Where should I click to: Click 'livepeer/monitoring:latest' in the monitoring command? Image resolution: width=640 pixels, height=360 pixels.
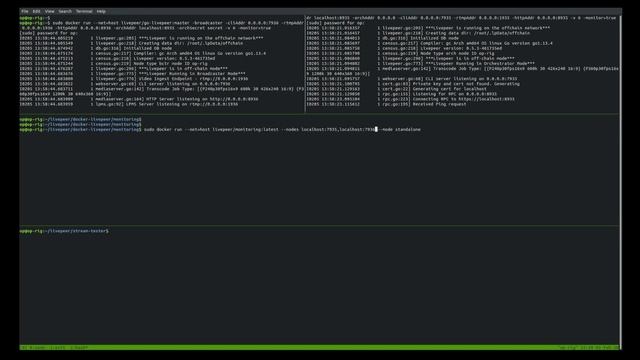coord(245,129)
